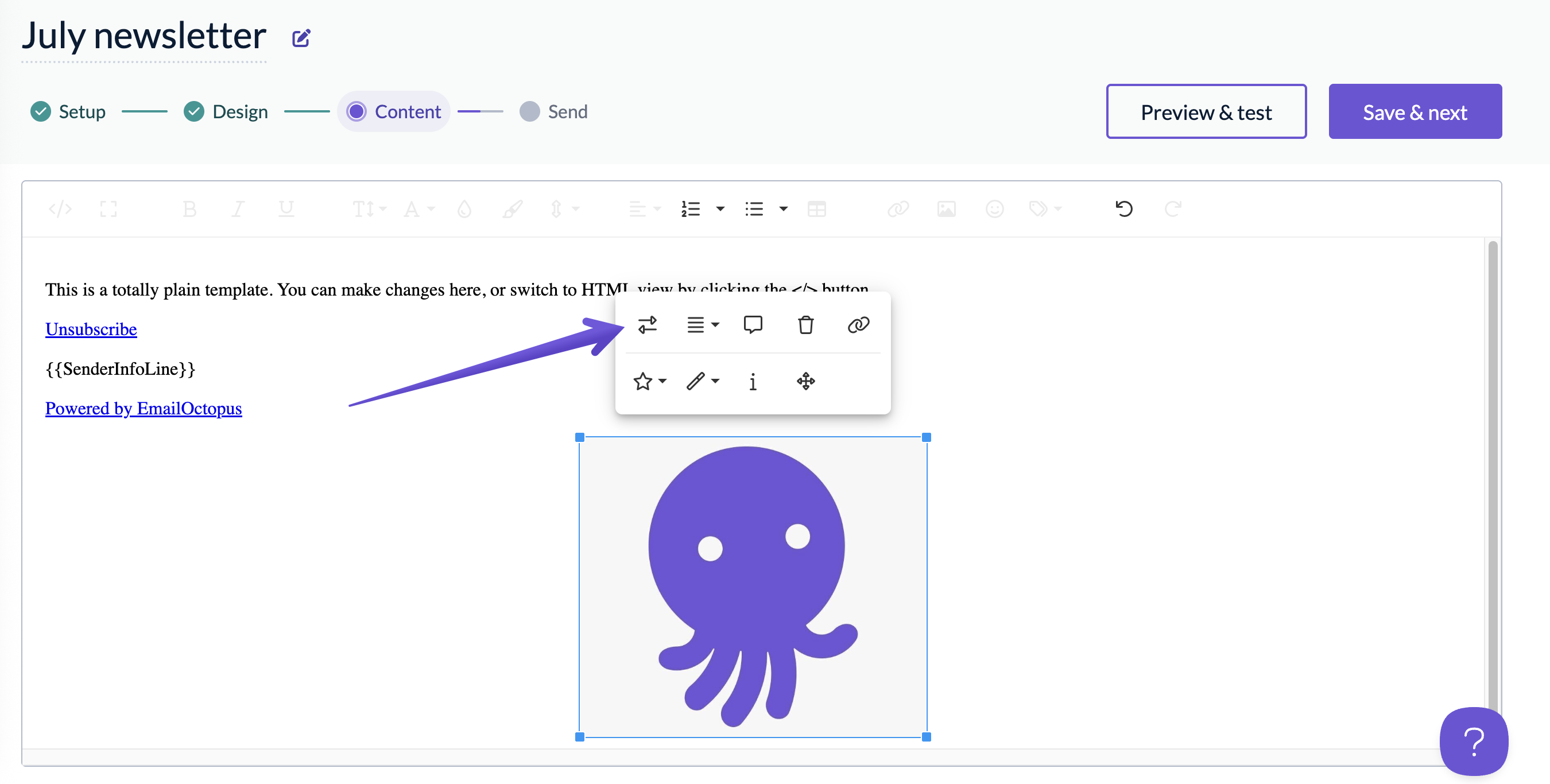Go to the Setup step

point(68,112)
